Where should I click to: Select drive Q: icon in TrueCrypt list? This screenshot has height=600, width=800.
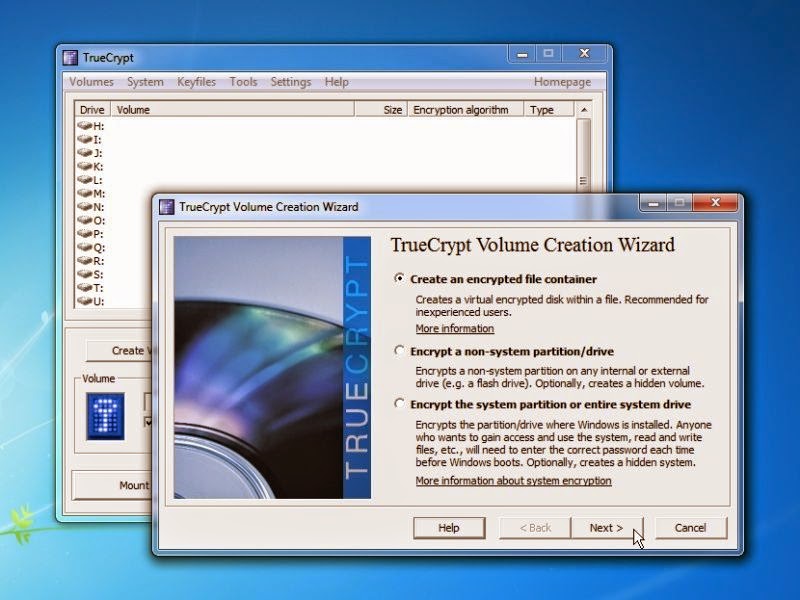click(85, 247)
